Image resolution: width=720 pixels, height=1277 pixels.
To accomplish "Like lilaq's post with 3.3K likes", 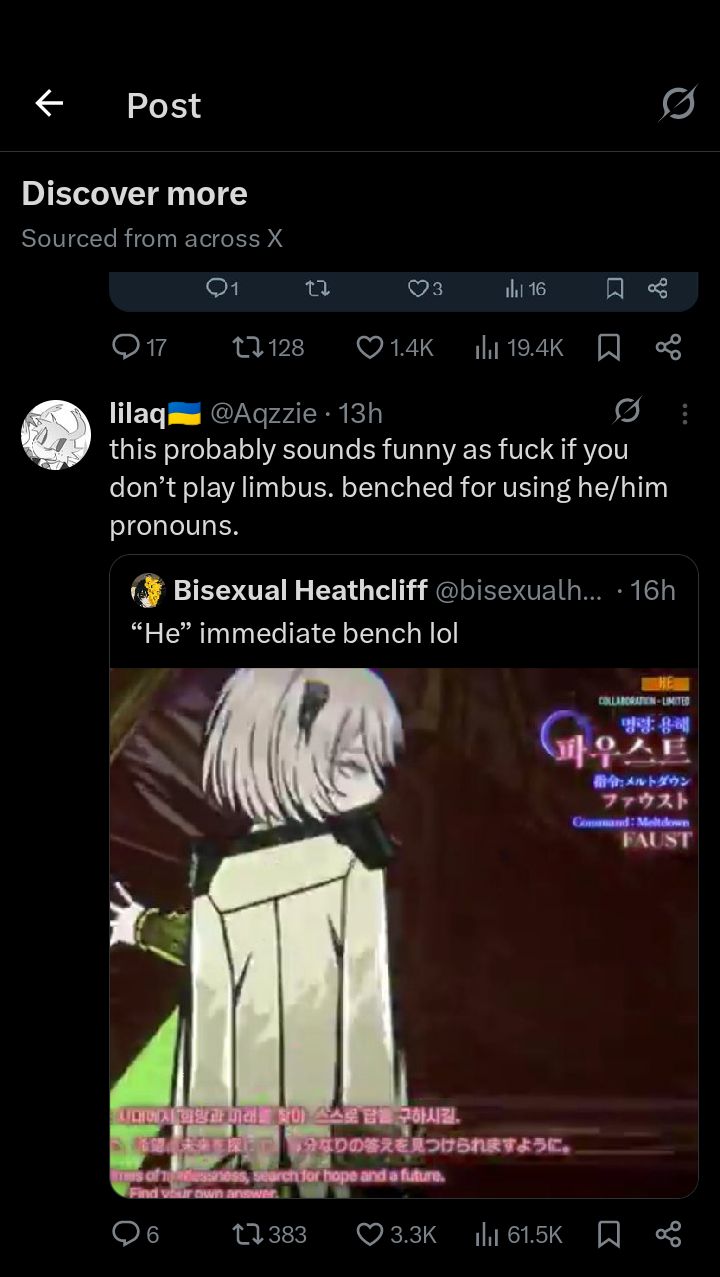I will tap(396, 1235).
